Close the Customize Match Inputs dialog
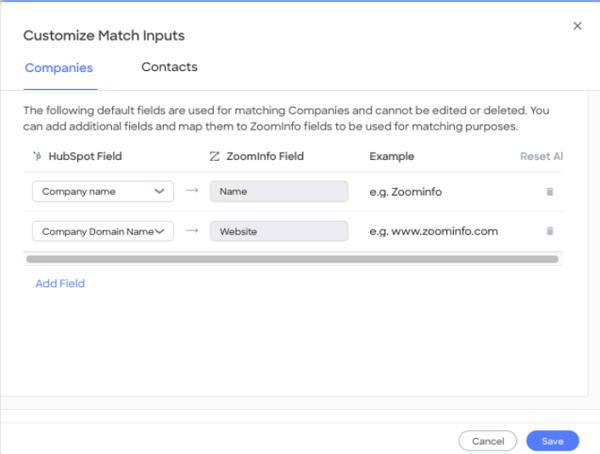The image size is (600, 454). pyautogui.click(x=577, y=26)
